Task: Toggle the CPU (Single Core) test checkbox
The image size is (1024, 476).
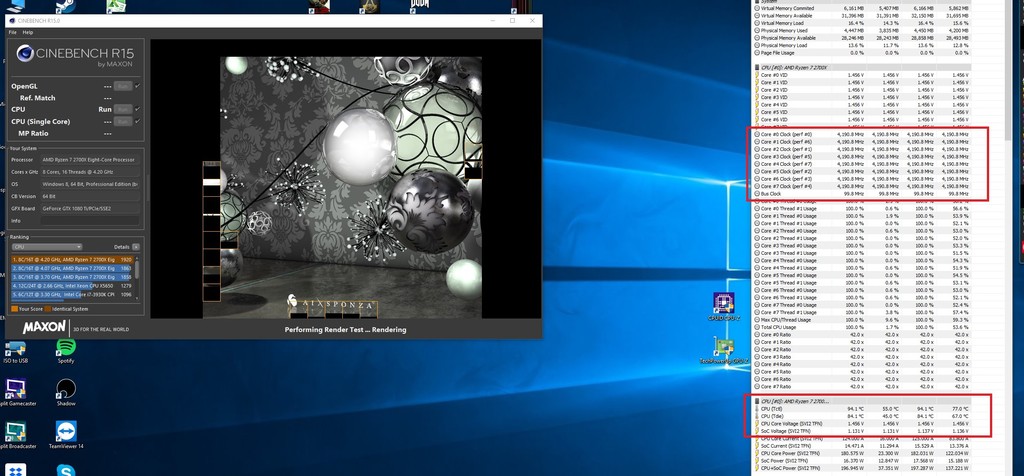Action: tap(137, 121)
